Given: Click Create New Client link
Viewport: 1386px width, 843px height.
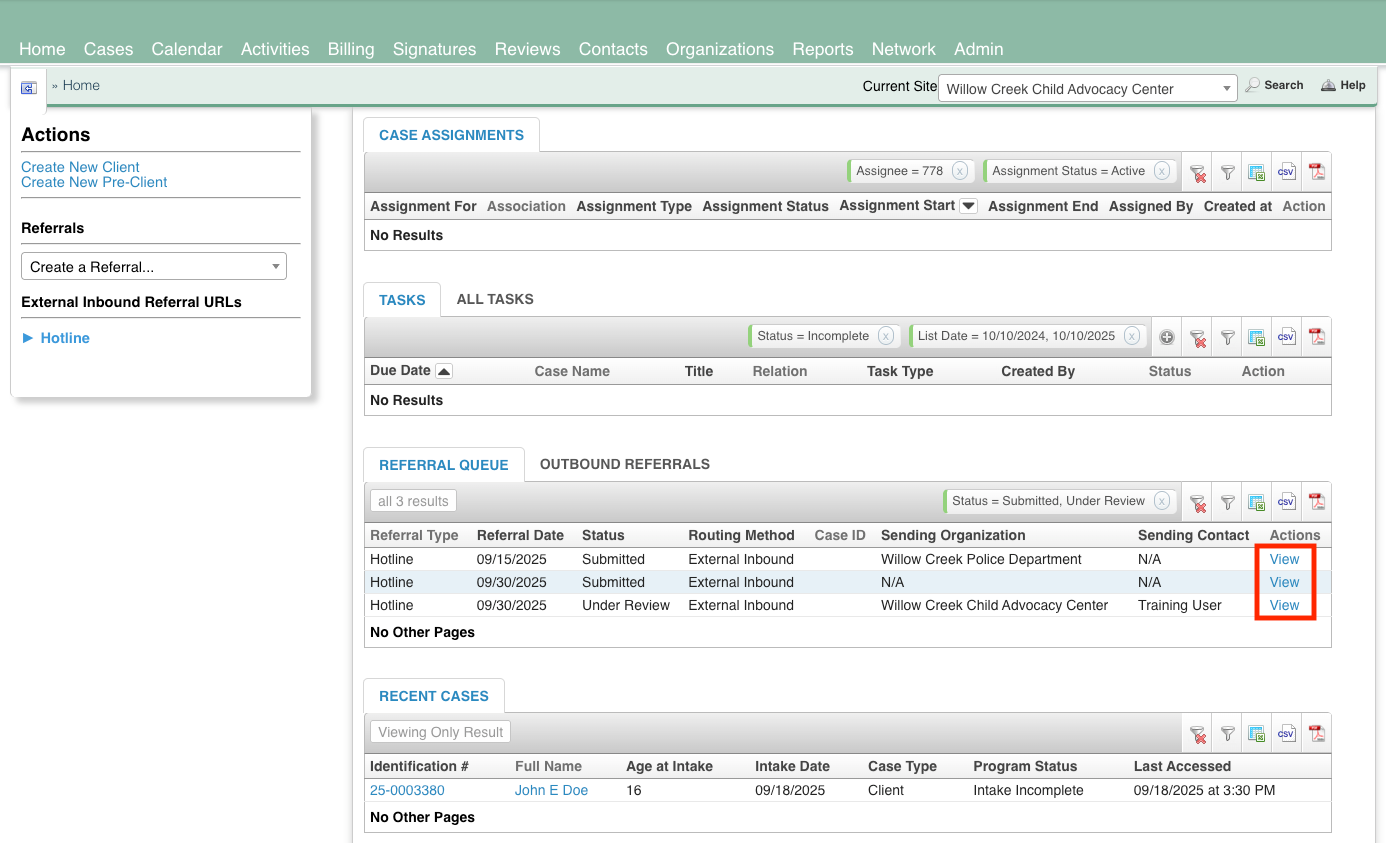Looking at the screenshot, I should 80,167.
